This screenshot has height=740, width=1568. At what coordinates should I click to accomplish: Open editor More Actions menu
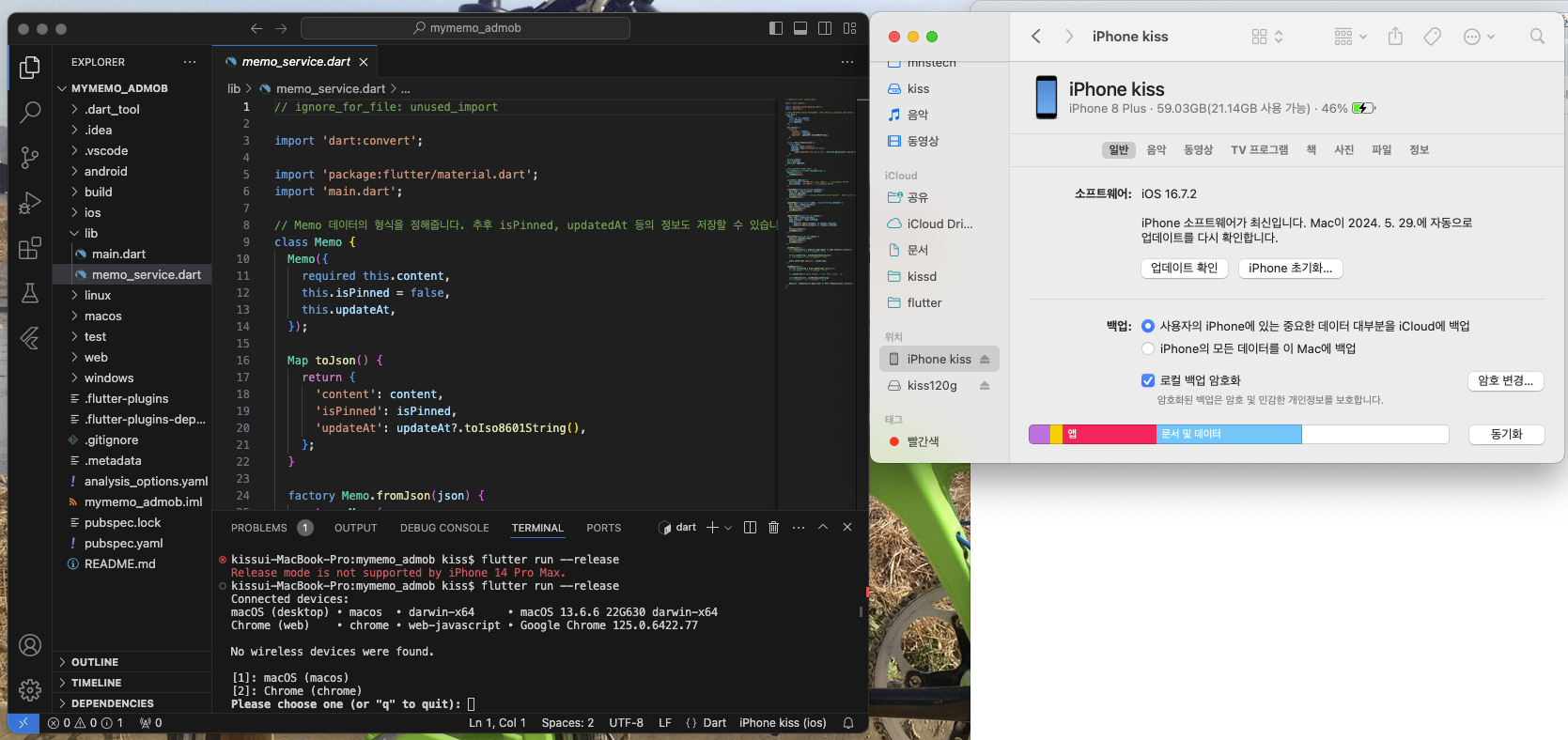click(847, 62)
